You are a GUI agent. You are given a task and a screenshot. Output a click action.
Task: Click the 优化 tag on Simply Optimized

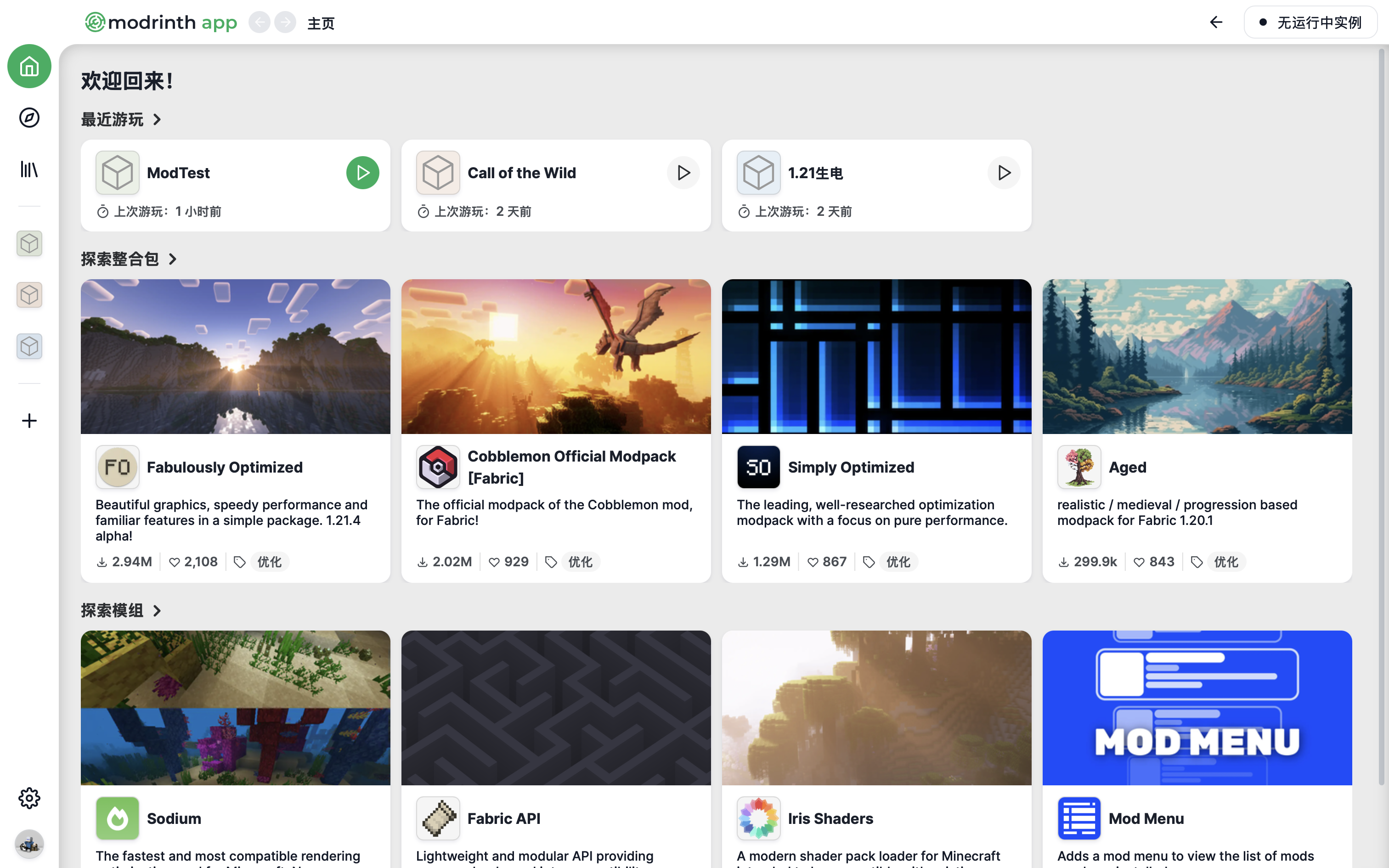pyautogui.click(x=898, y=562)
